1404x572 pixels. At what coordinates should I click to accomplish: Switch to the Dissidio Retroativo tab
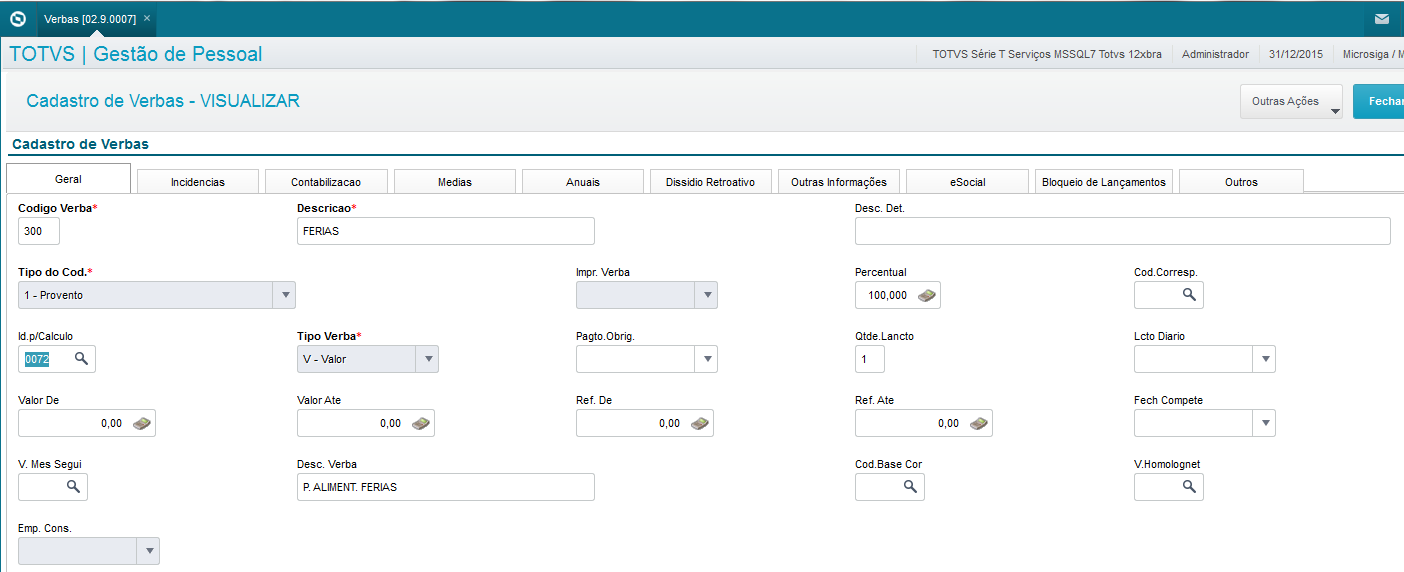[711, 182]
